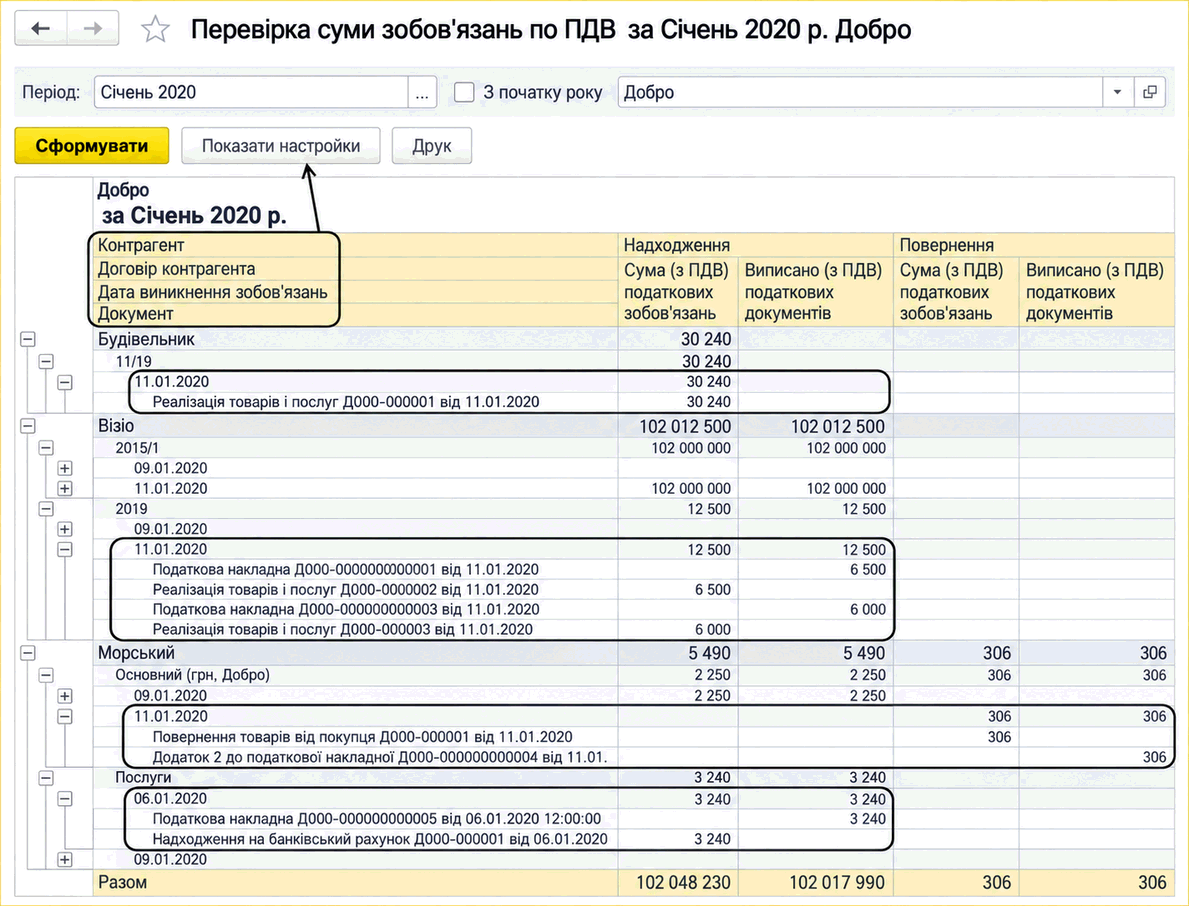Collapse the Послуги contract
The width and height of the screenshot is (1189, 906).
(x=46, y=778)
